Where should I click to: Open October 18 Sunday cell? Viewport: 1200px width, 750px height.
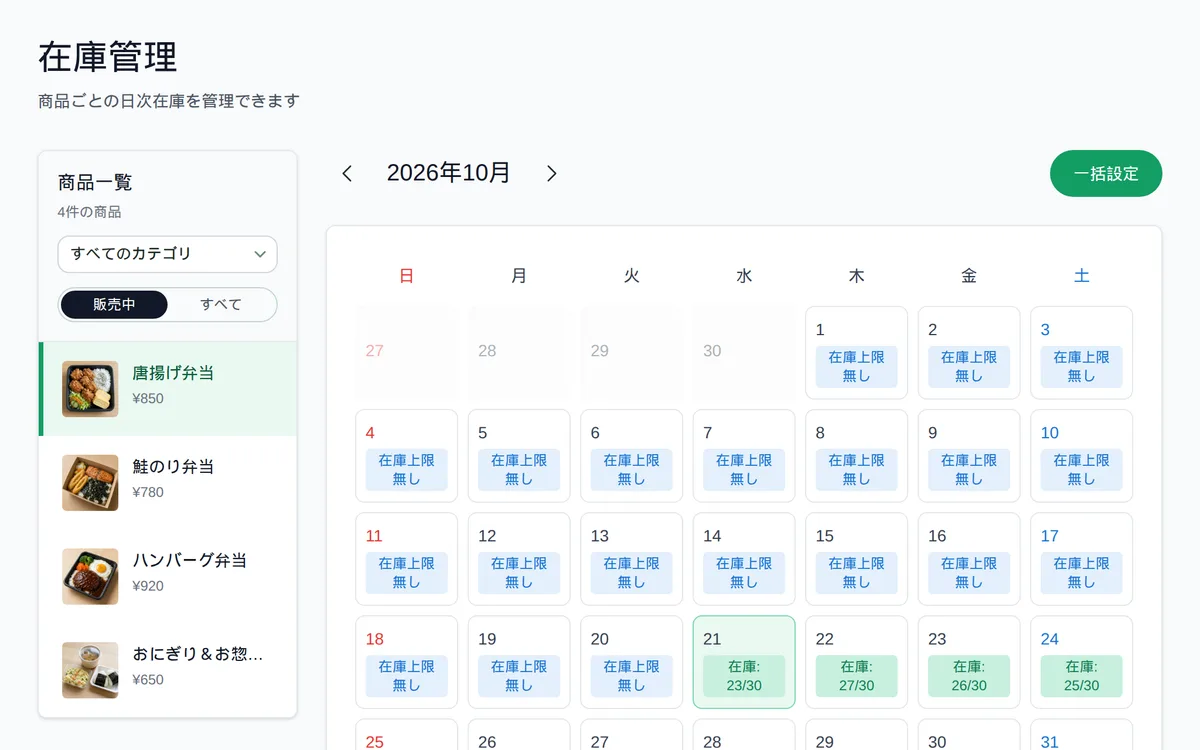pyautogui.click(x=407, y=662)
